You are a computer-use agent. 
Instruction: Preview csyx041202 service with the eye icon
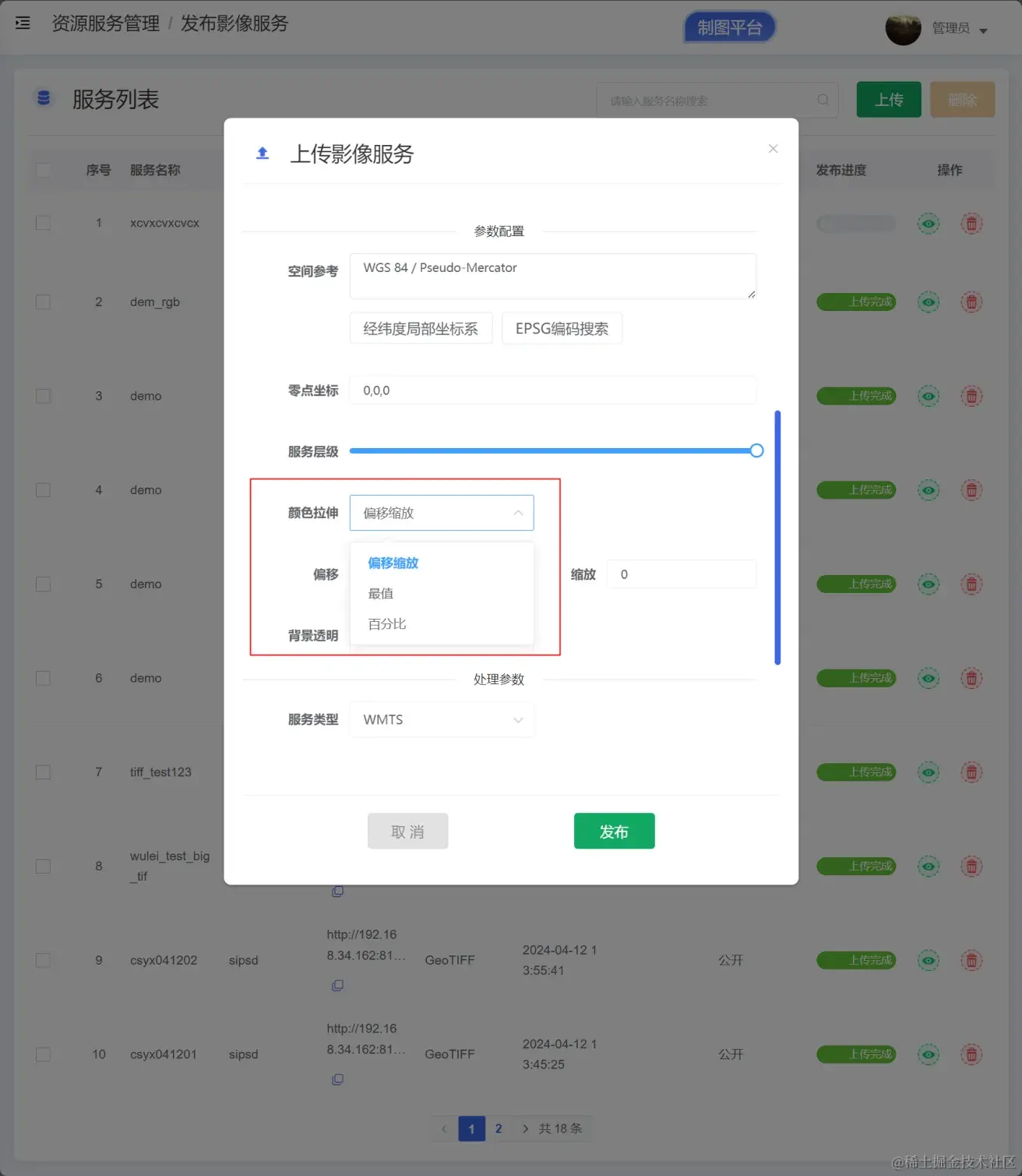[x=928, y=960]
